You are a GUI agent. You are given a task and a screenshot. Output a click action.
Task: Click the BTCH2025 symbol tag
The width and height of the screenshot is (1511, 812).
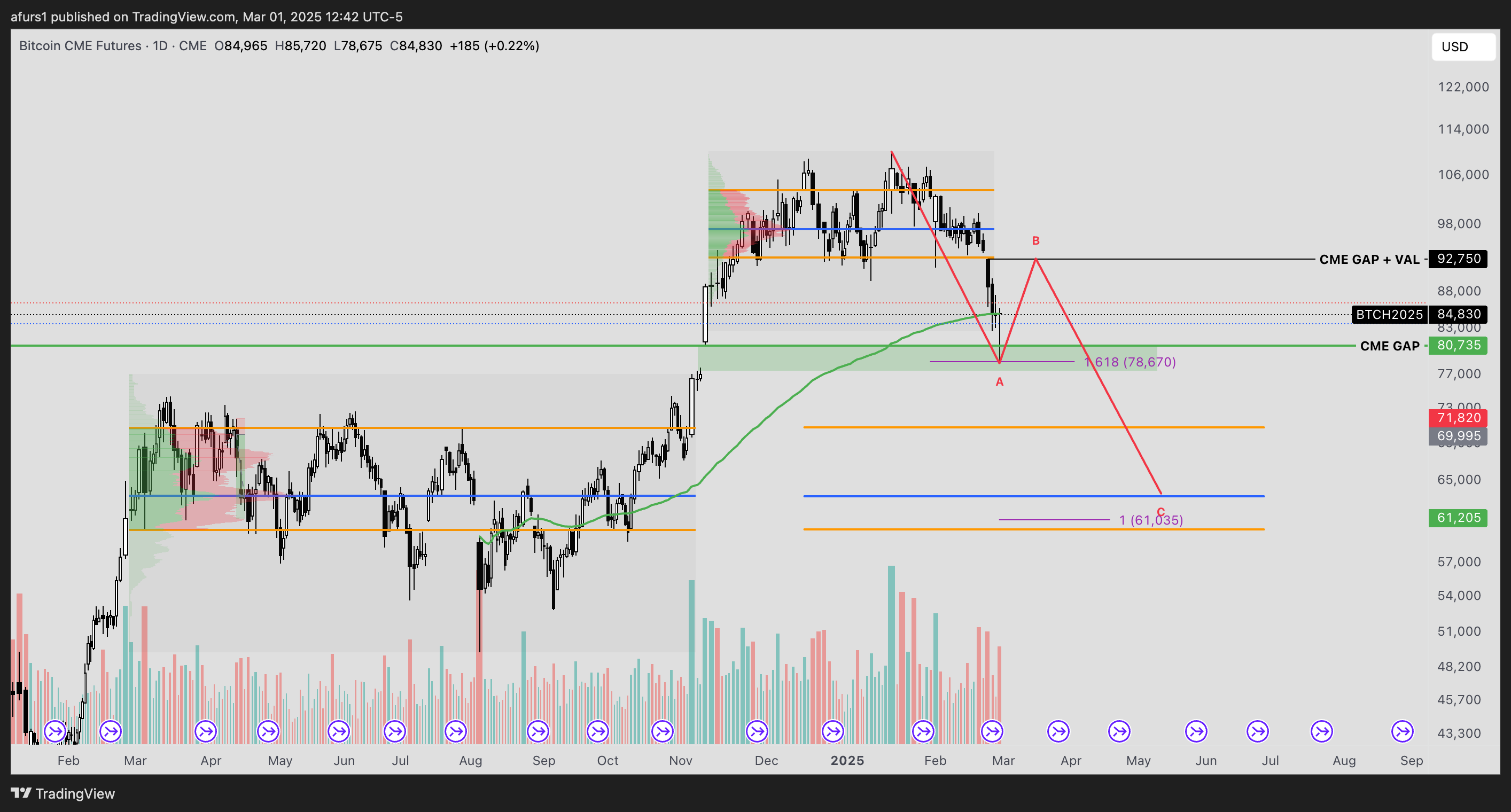pyautogui.click(x=1390, y=314)
